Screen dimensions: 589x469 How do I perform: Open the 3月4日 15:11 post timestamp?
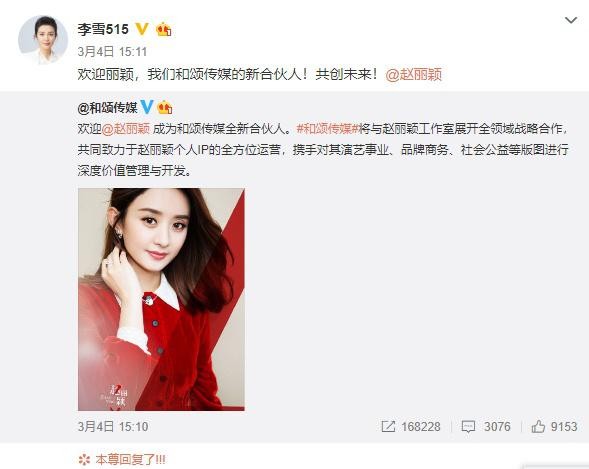(x=112, y=51)
